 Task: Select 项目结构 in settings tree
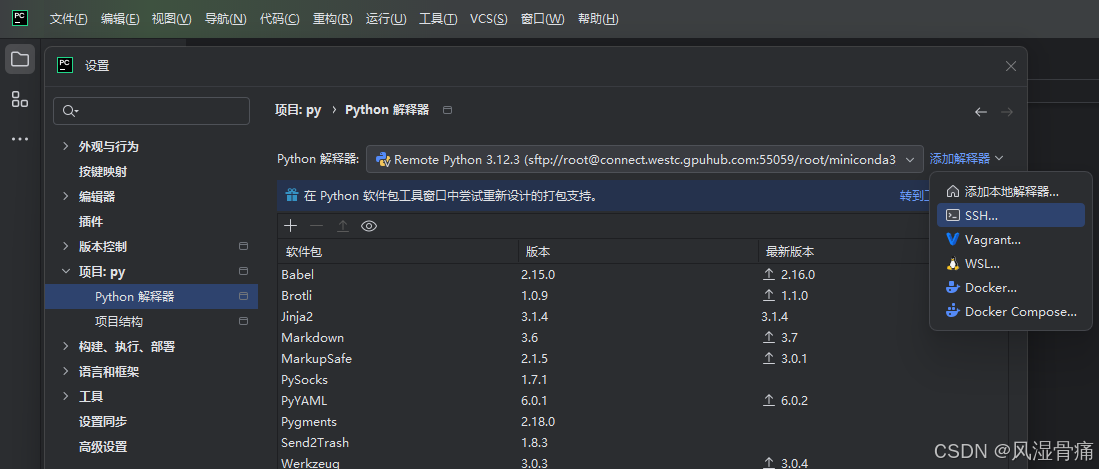point(119,322)
